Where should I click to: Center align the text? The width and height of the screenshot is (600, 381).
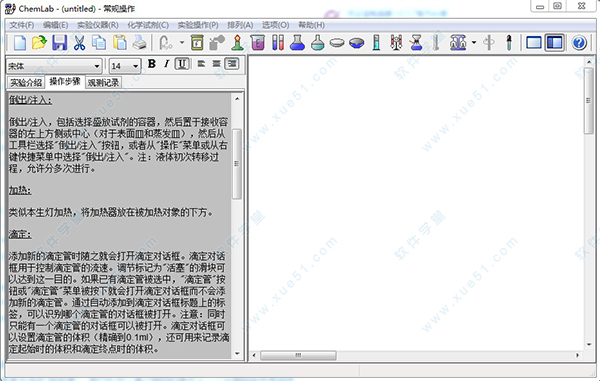[x=217, y=64]
